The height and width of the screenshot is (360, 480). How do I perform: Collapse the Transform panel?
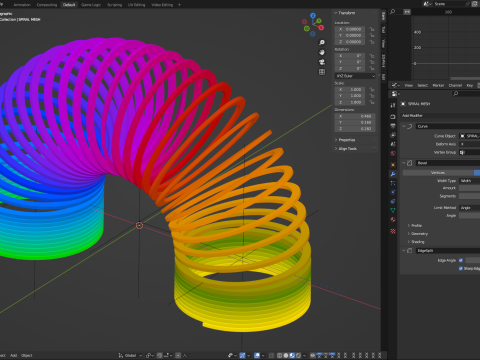point(336,13)
